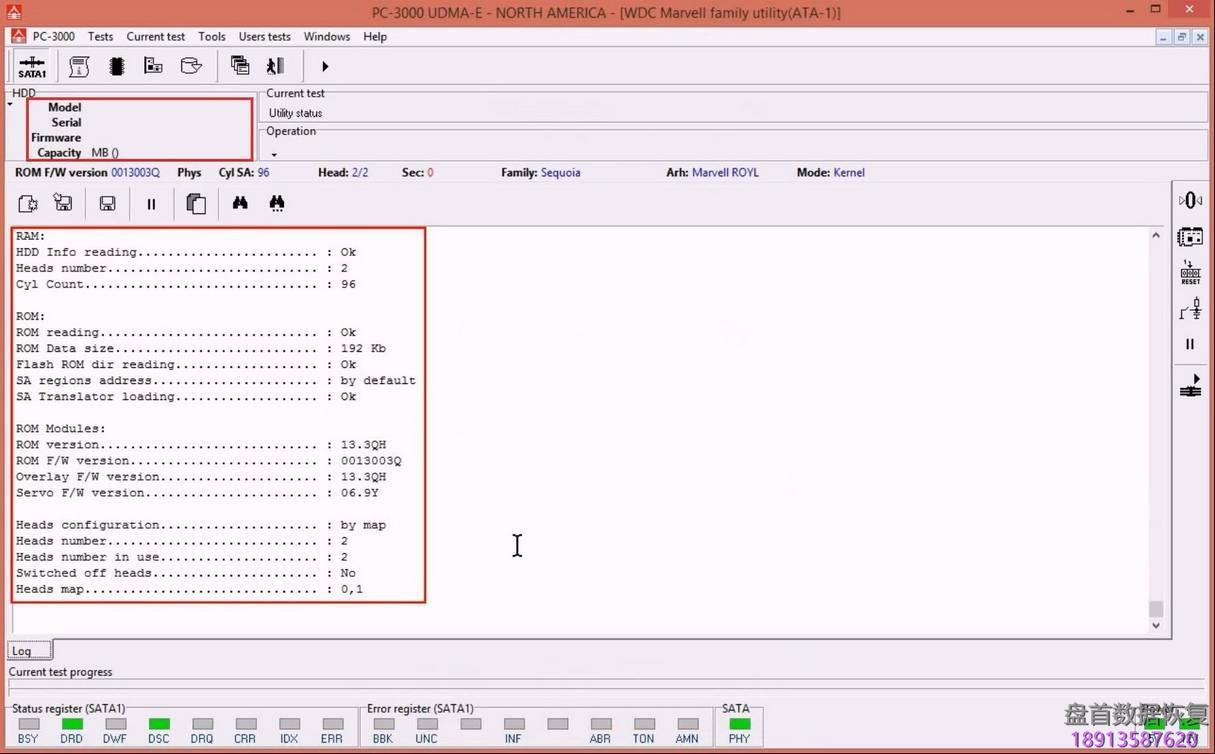
Task: Open the HDD resources chip icon
Action: click(116, 66)
